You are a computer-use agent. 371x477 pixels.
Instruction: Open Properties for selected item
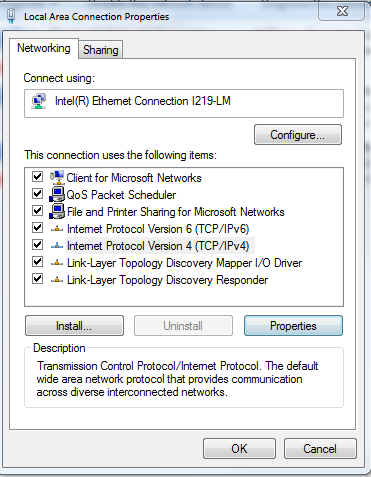click(293, 326)
